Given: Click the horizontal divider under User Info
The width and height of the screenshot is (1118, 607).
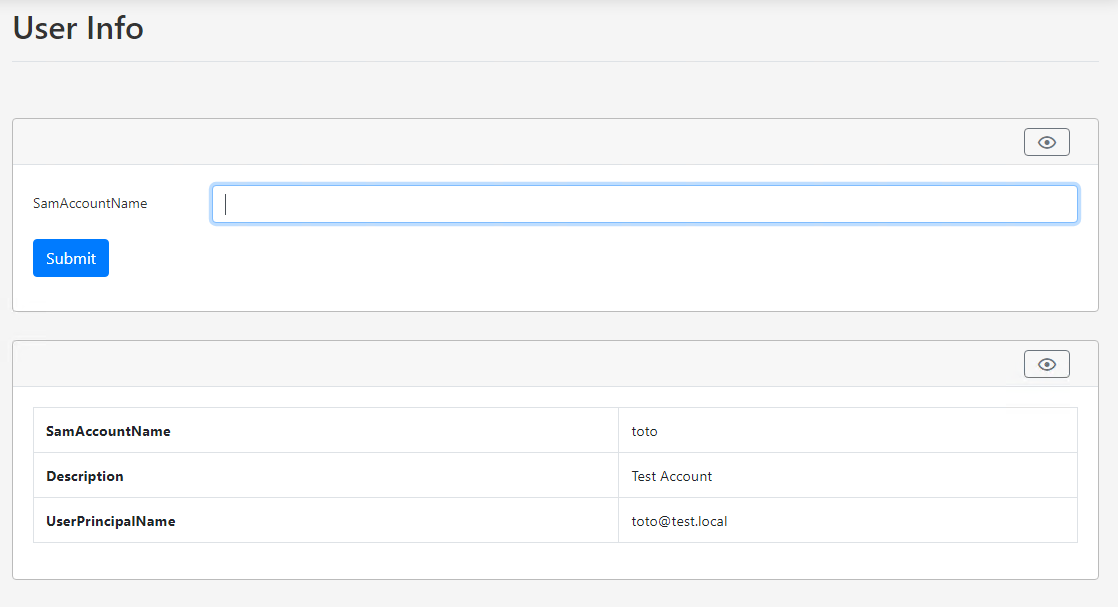Looking at the screenshot, I should tap(555, 61).
